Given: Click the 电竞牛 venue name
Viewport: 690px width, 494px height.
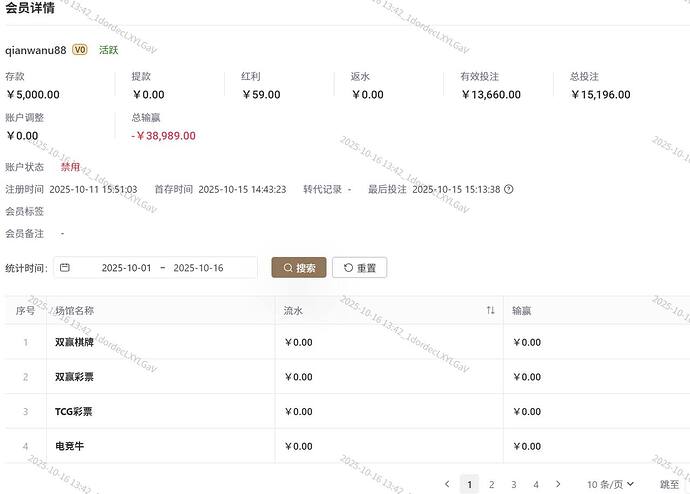Looking at the screenshot, I should 69,446.
